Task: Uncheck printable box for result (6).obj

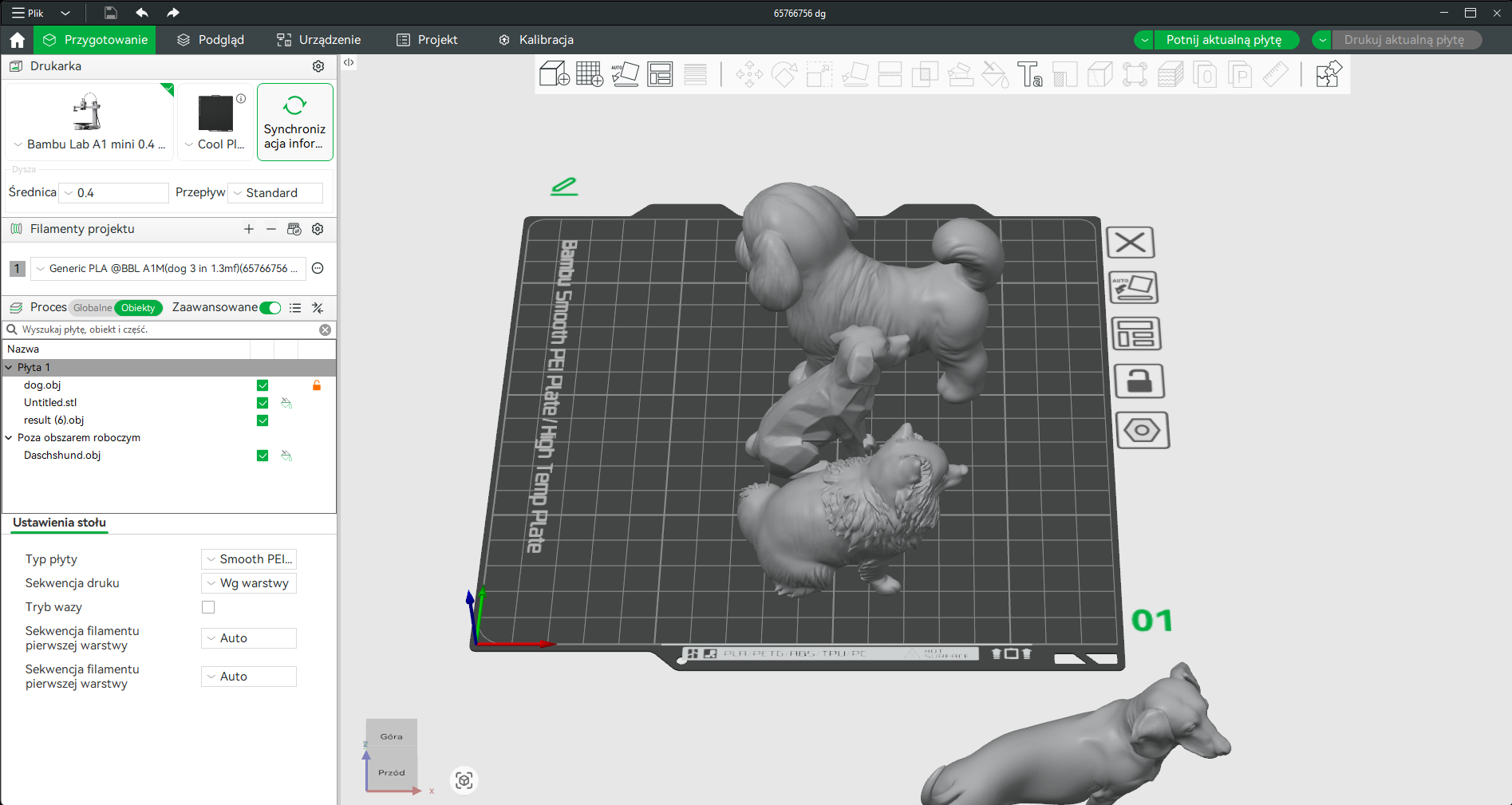Action: [263, 420]
